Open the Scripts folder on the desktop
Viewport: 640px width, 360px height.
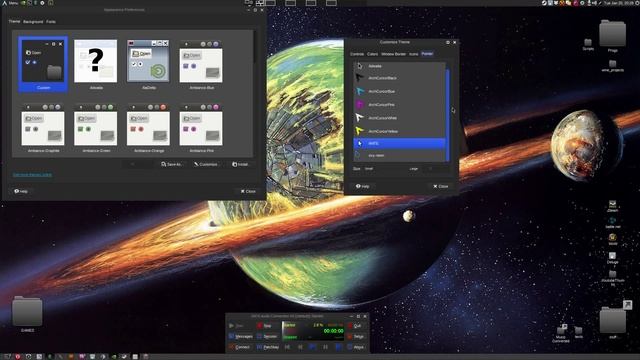(x=588, y=44)
